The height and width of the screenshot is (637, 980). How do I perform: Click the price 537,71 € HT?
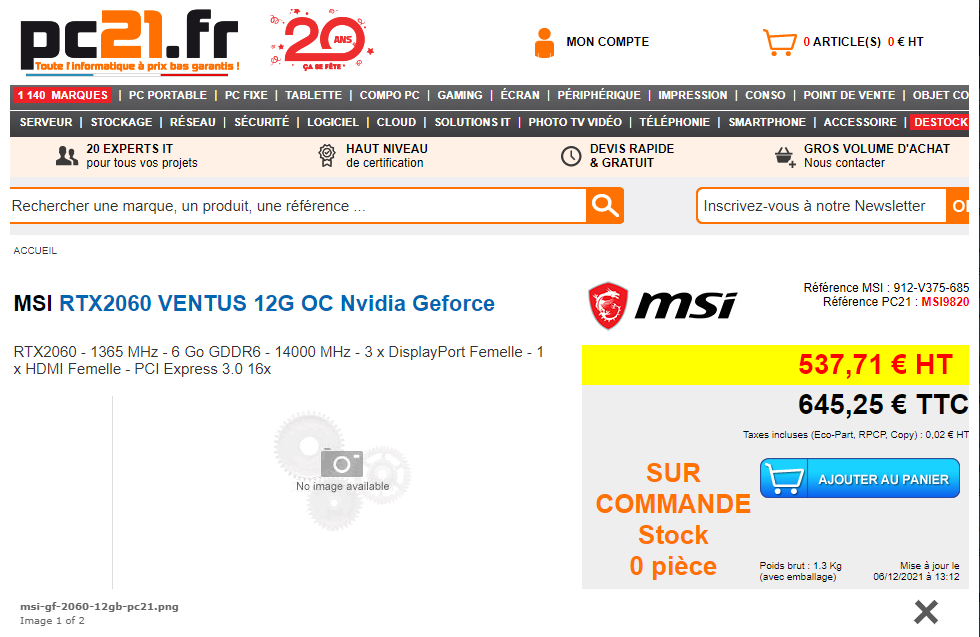point(876,364)
